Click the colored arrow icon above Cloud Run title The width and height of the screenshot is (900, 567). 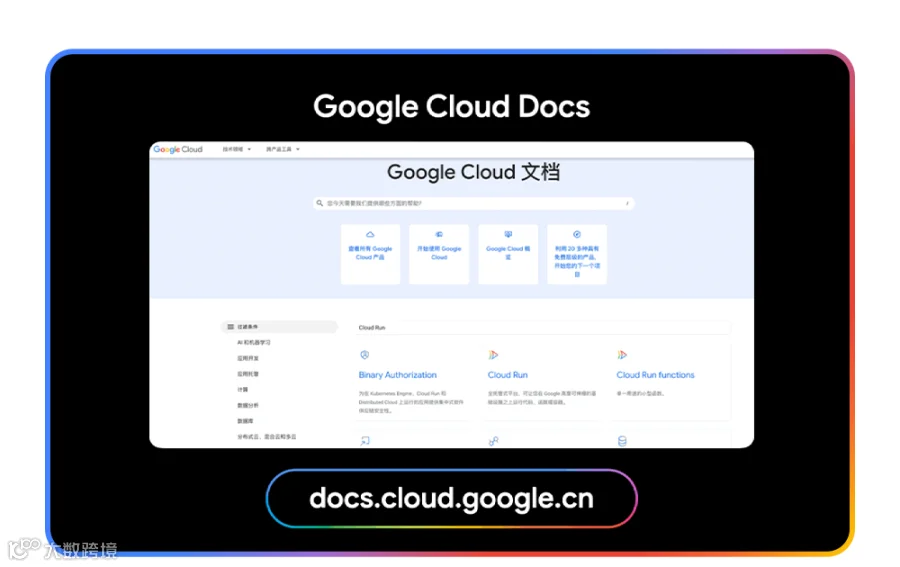pos(493,355)
